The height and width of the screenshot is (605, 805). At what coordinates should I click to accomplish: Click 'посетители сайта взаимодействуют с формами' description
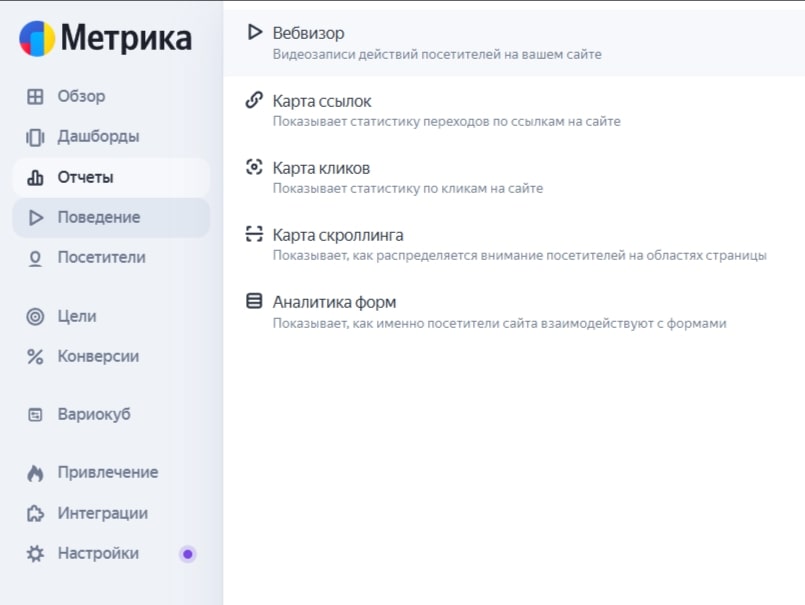point(499,324)
